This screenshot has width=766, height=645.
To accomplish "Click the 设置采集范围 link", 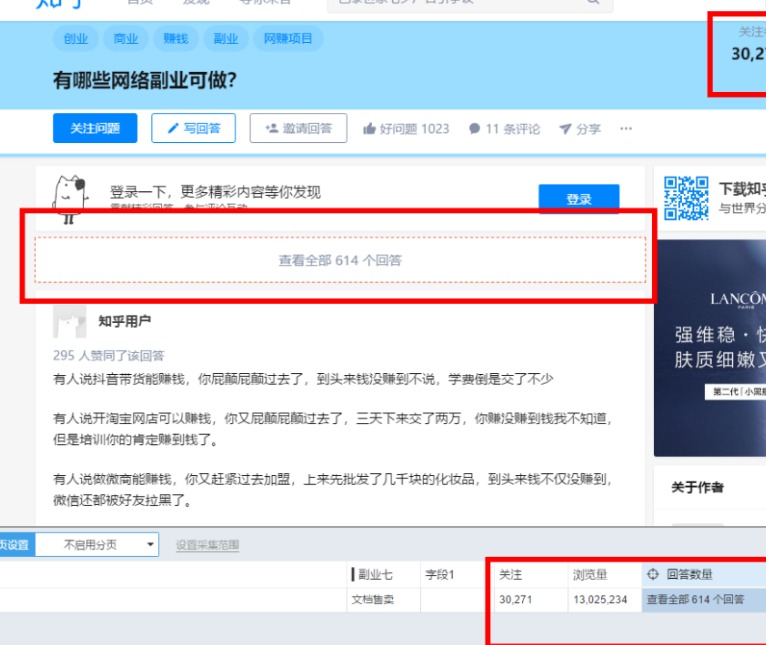I will 207,545.
